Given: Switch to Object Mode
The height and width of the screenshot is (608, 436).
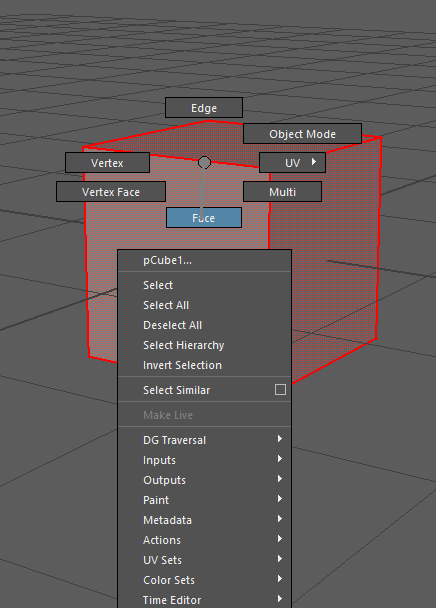Looking at the screenshot, I should pos(302,134).
